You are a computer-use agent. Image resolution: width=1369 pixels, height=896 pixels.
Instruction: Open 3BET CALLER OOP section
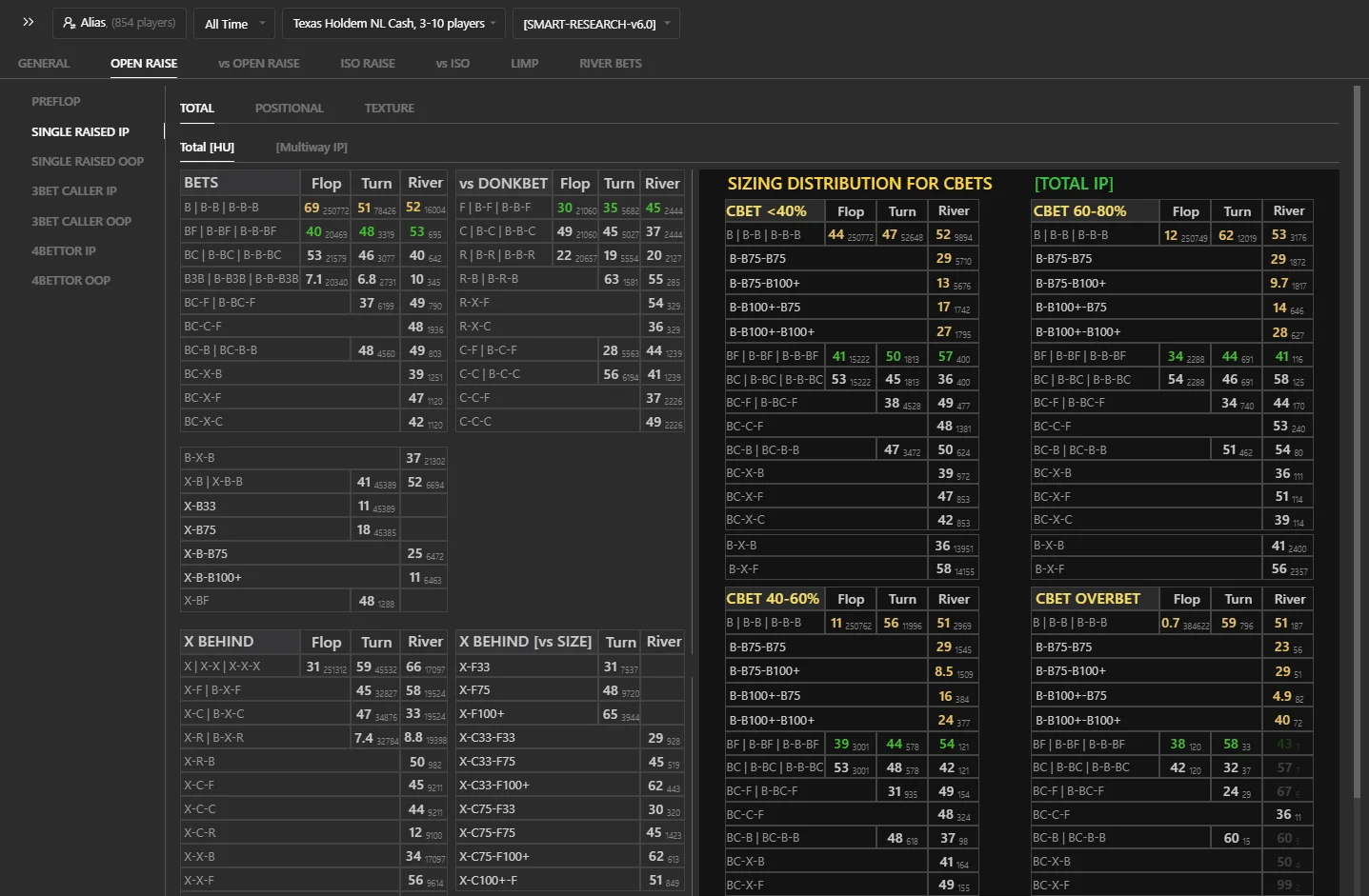(82, 222)
